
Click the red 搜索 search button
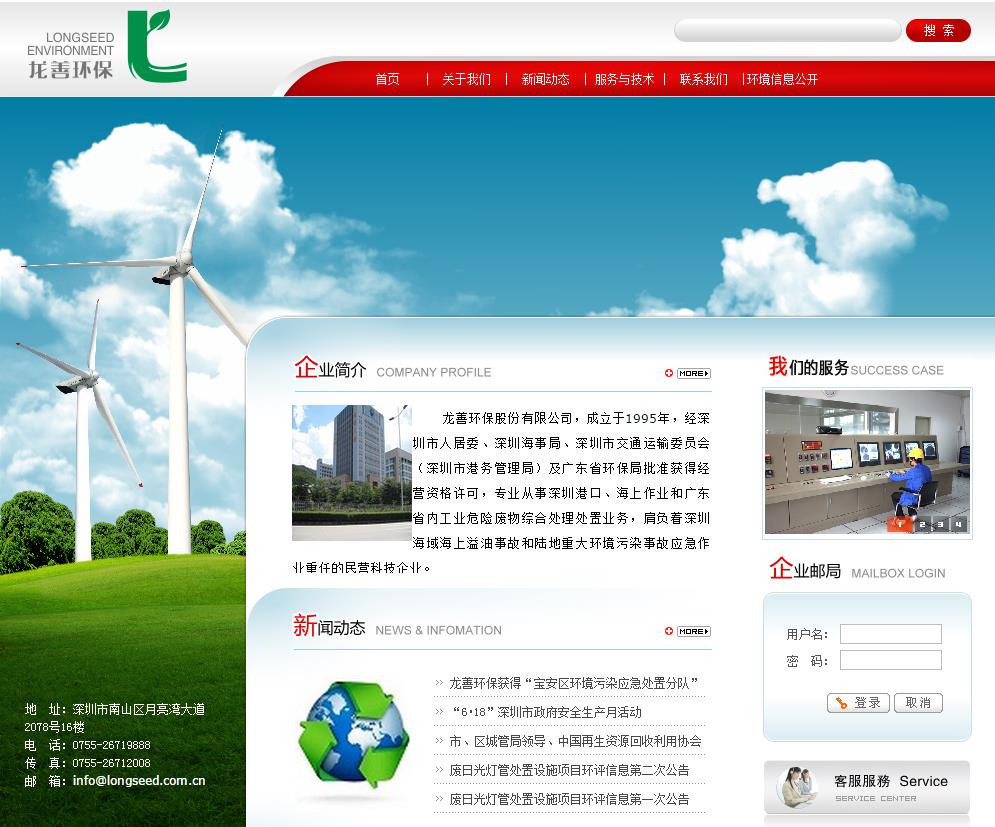[938, 30]
